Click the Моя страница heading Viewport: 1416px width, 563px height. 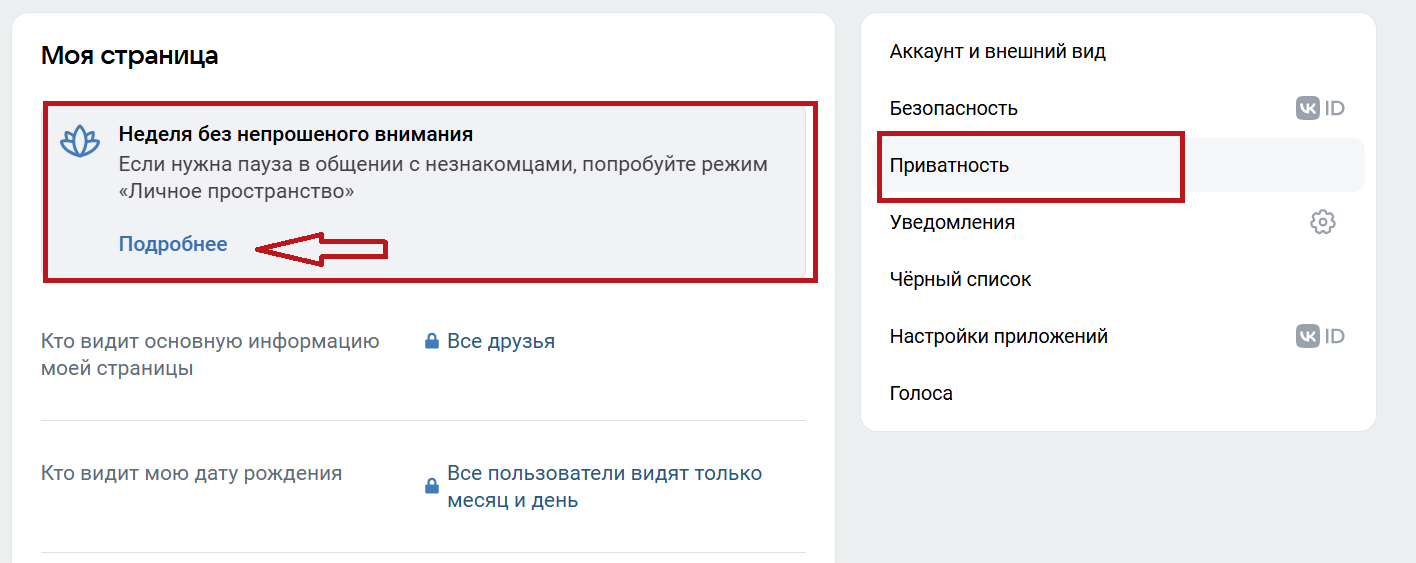tap(129, 55)
